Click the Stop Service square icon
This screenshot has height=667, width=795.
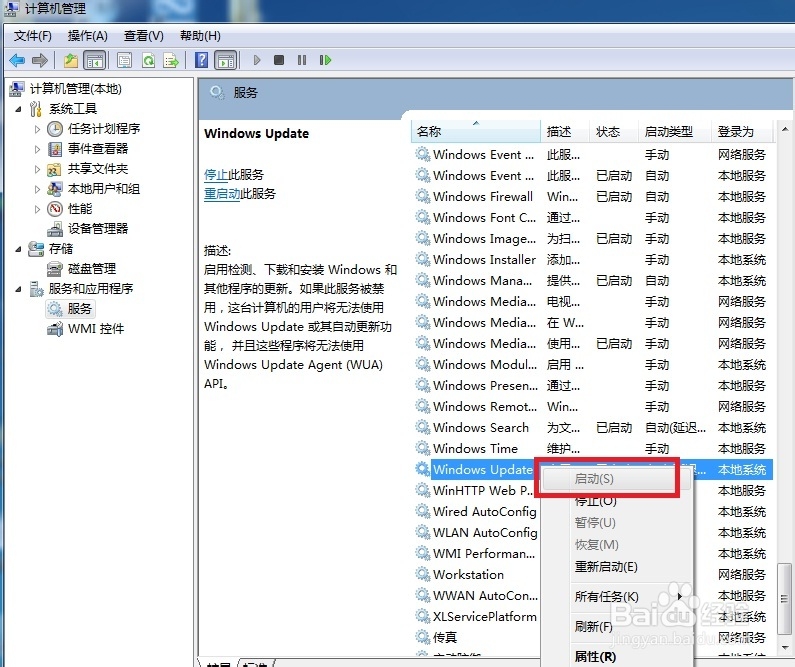(278, 60)
